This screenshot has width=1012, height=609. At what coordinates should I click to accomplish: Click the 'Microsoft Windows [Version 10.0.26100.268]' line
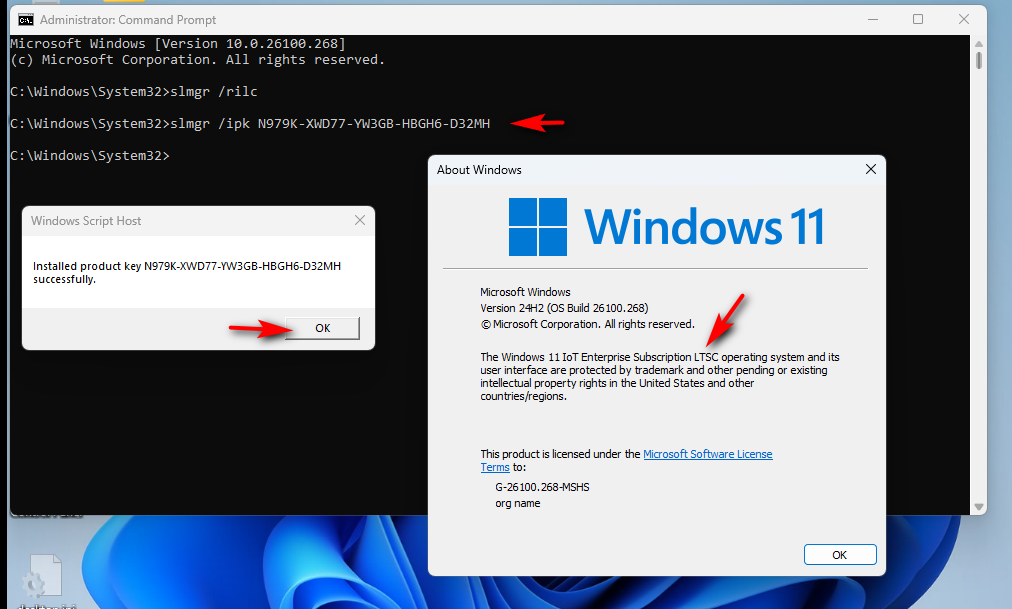click(177, 43)
